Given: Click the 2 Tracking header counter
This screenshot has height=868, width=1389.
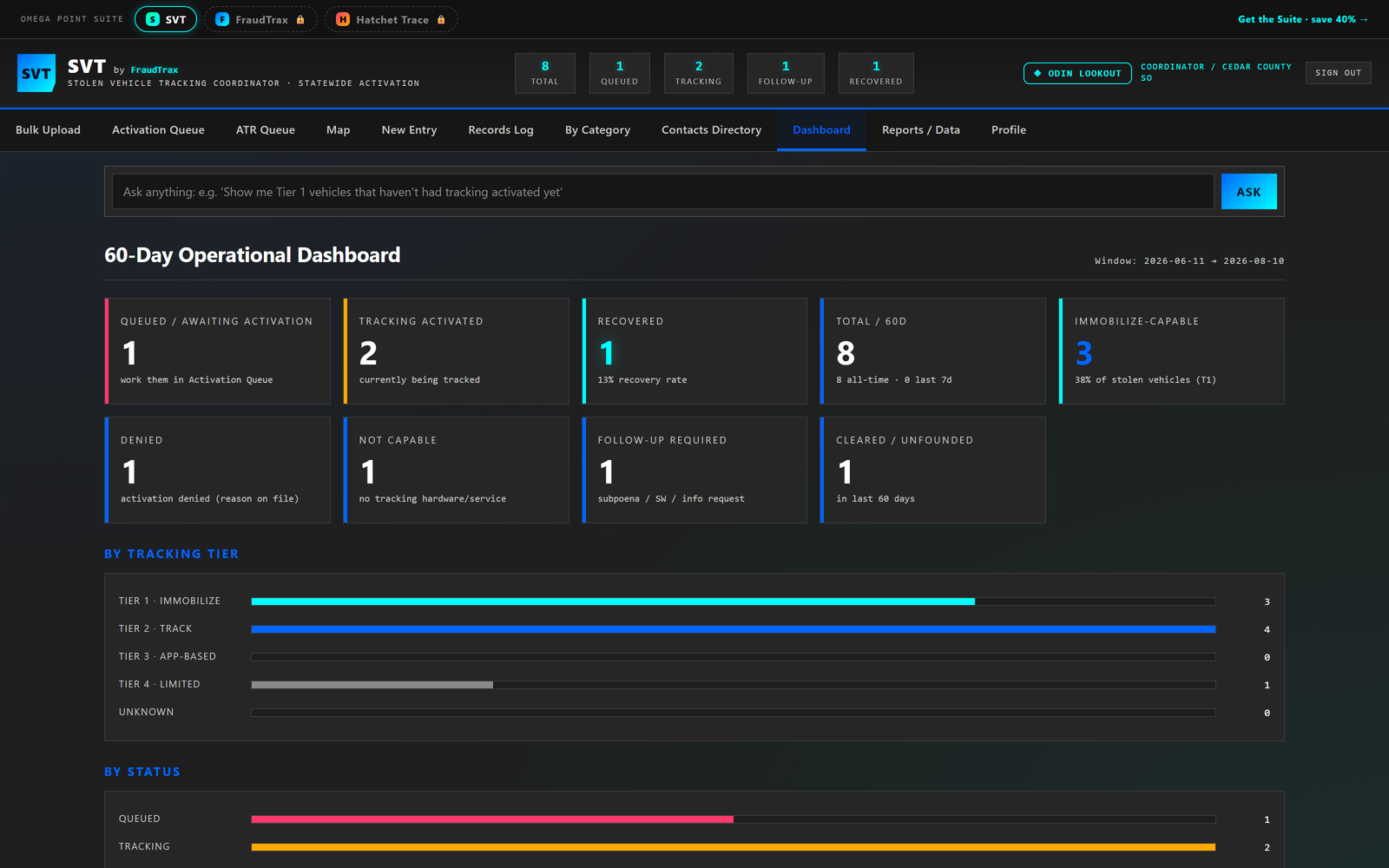Looking at the screenshot, I should click(x=699, y=73).
